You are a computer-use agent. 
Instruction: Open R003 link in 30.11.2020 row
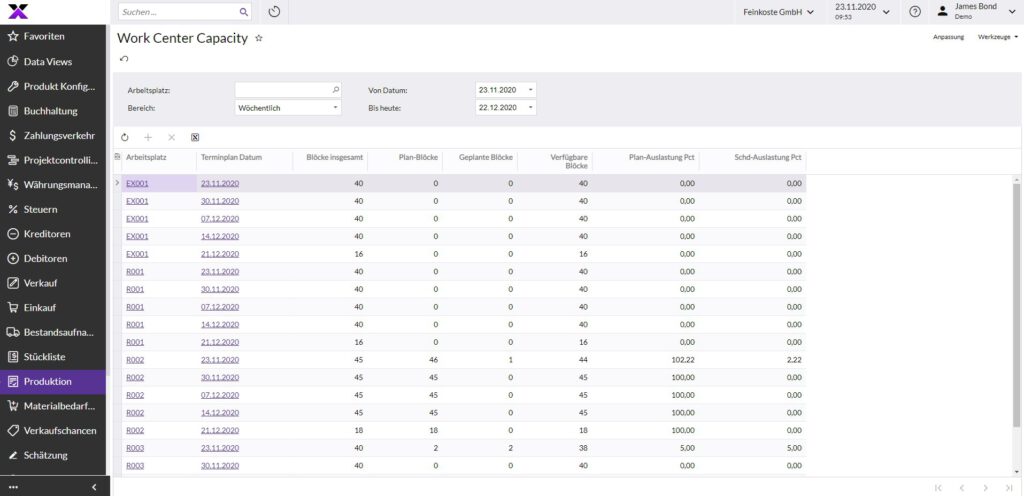(135, 465)
